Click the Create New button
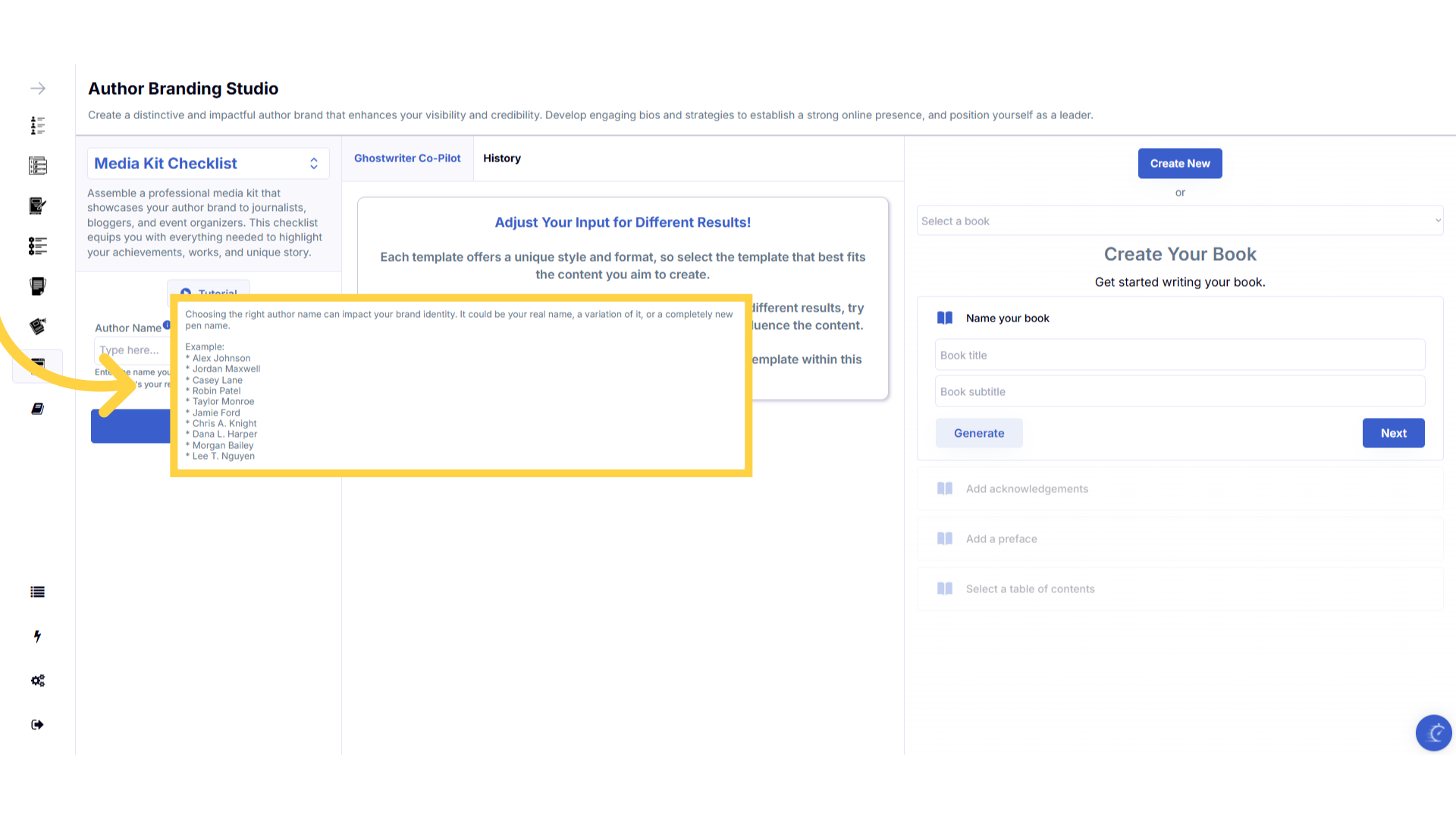This screenshot has height=819, width=1456. point(1179,164)
